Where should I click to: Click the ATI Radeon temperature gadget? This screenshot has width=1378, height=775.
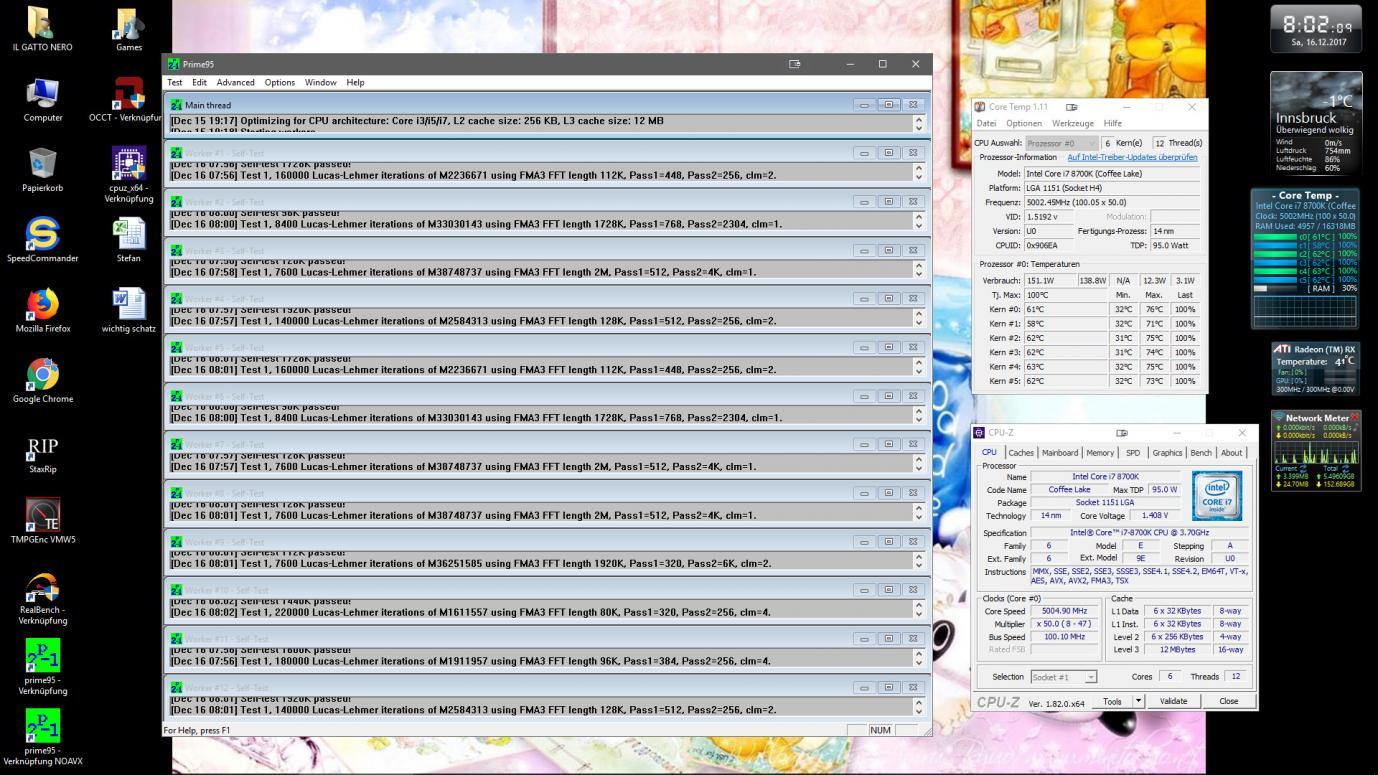(1315, 367)
